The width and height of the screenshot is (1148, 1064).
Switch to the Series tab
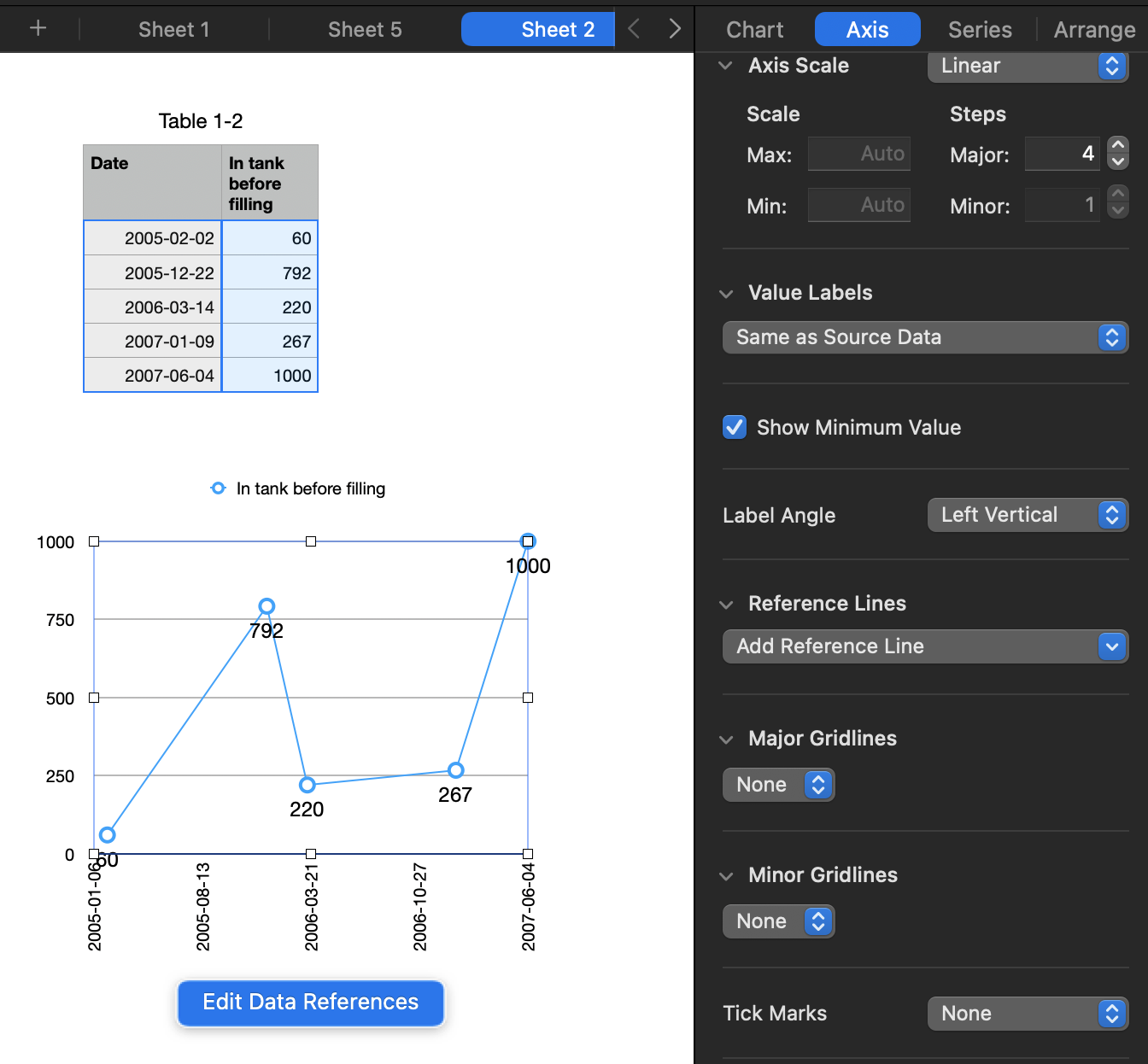[x=980, y=30]
